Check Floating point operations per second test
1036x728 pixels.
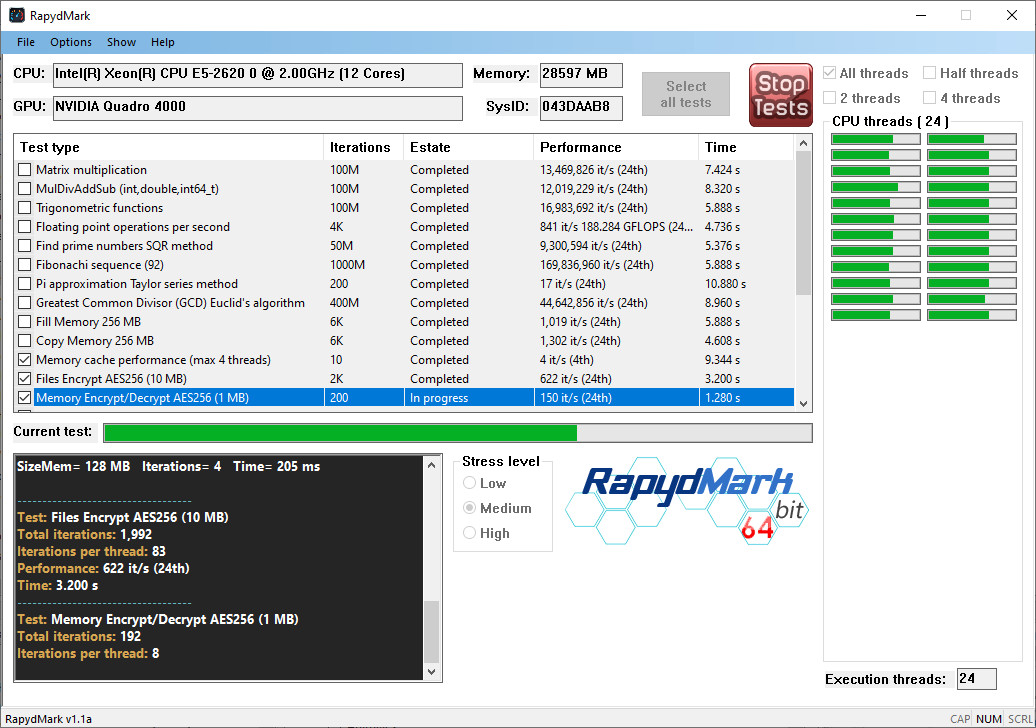[24, 227]
